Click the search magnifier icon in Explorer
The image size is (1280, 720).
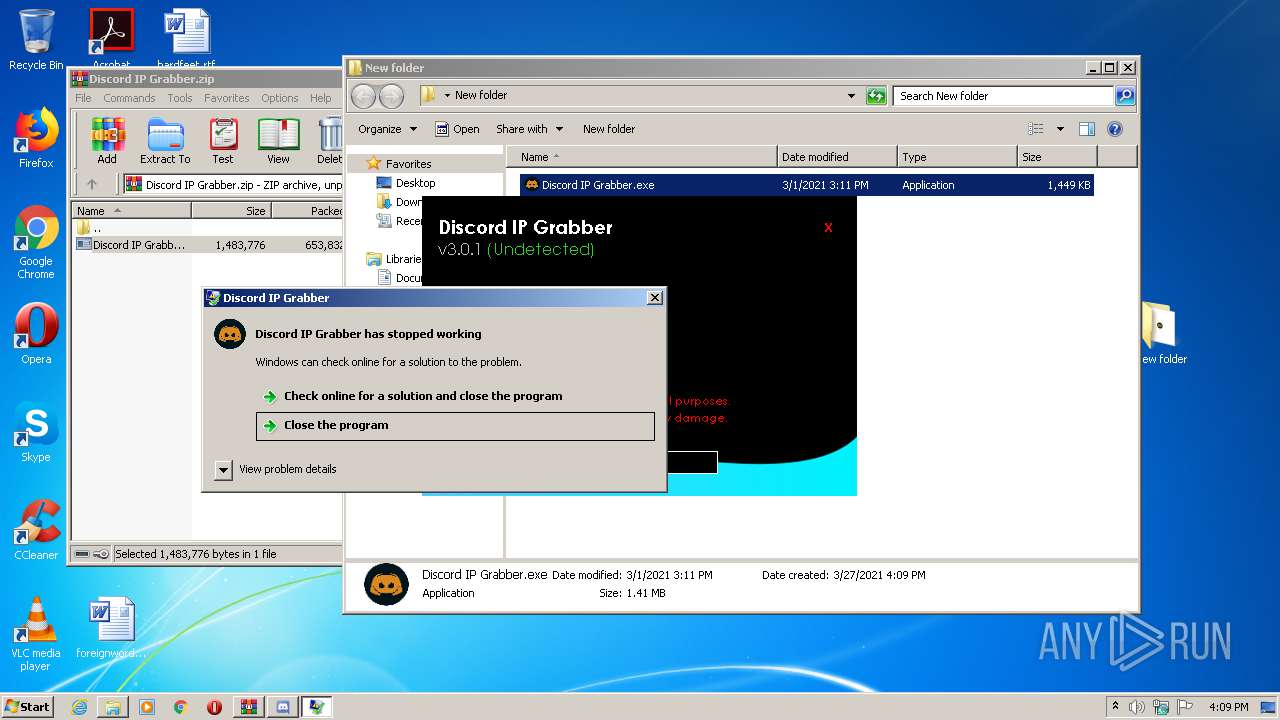1125,96
